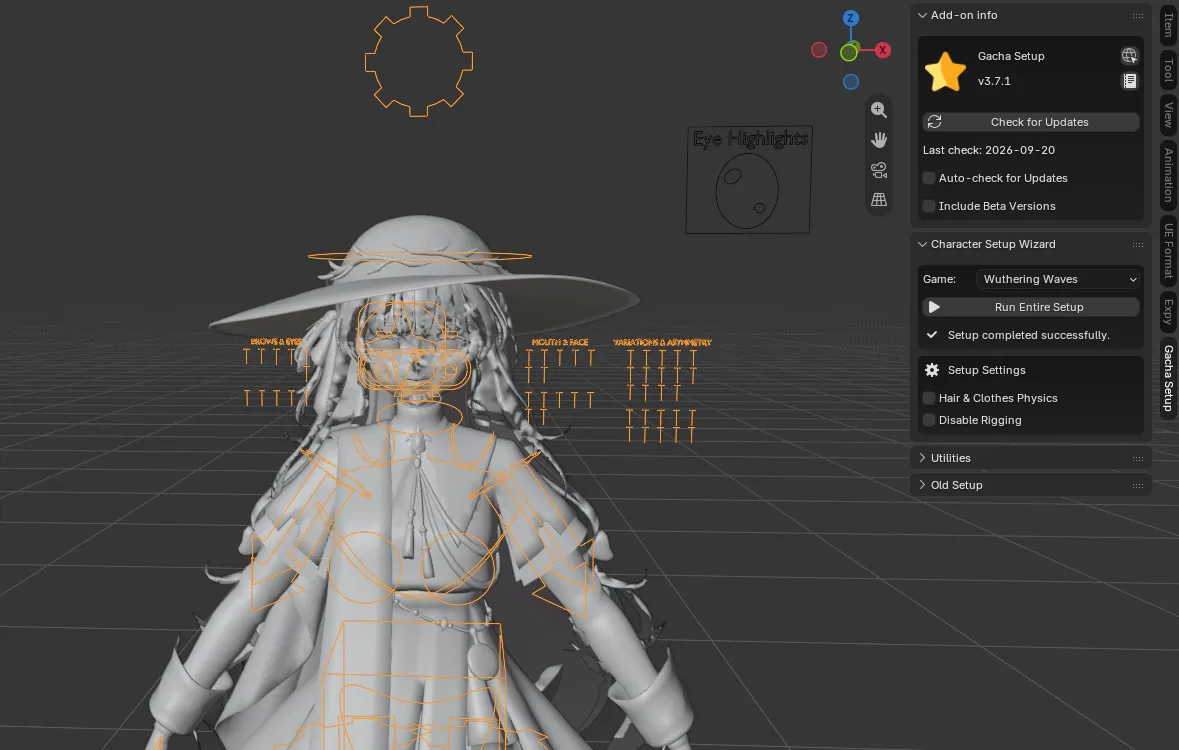This screenshot has height=750, width=1179.
Task: Click the v3.7.1 version text
Action: pyautogui.click(x=994, y=81)
